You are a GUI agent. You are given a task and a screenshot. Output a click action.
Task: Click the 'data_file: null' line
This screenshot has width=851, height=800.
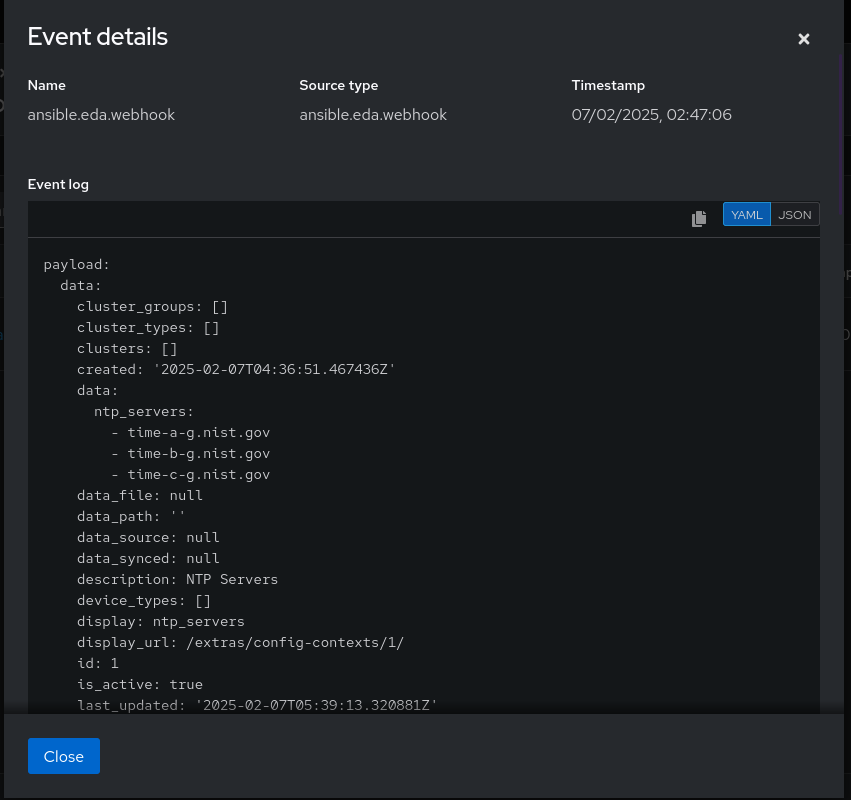click(140, 496)
